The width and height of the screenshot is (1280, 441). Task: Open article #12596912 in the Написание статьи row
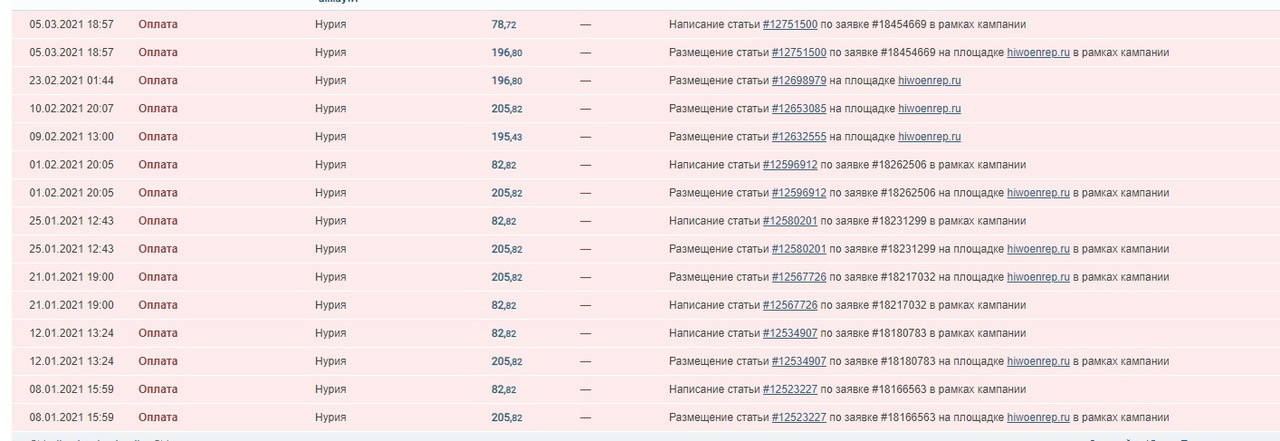tap(789, 164)
